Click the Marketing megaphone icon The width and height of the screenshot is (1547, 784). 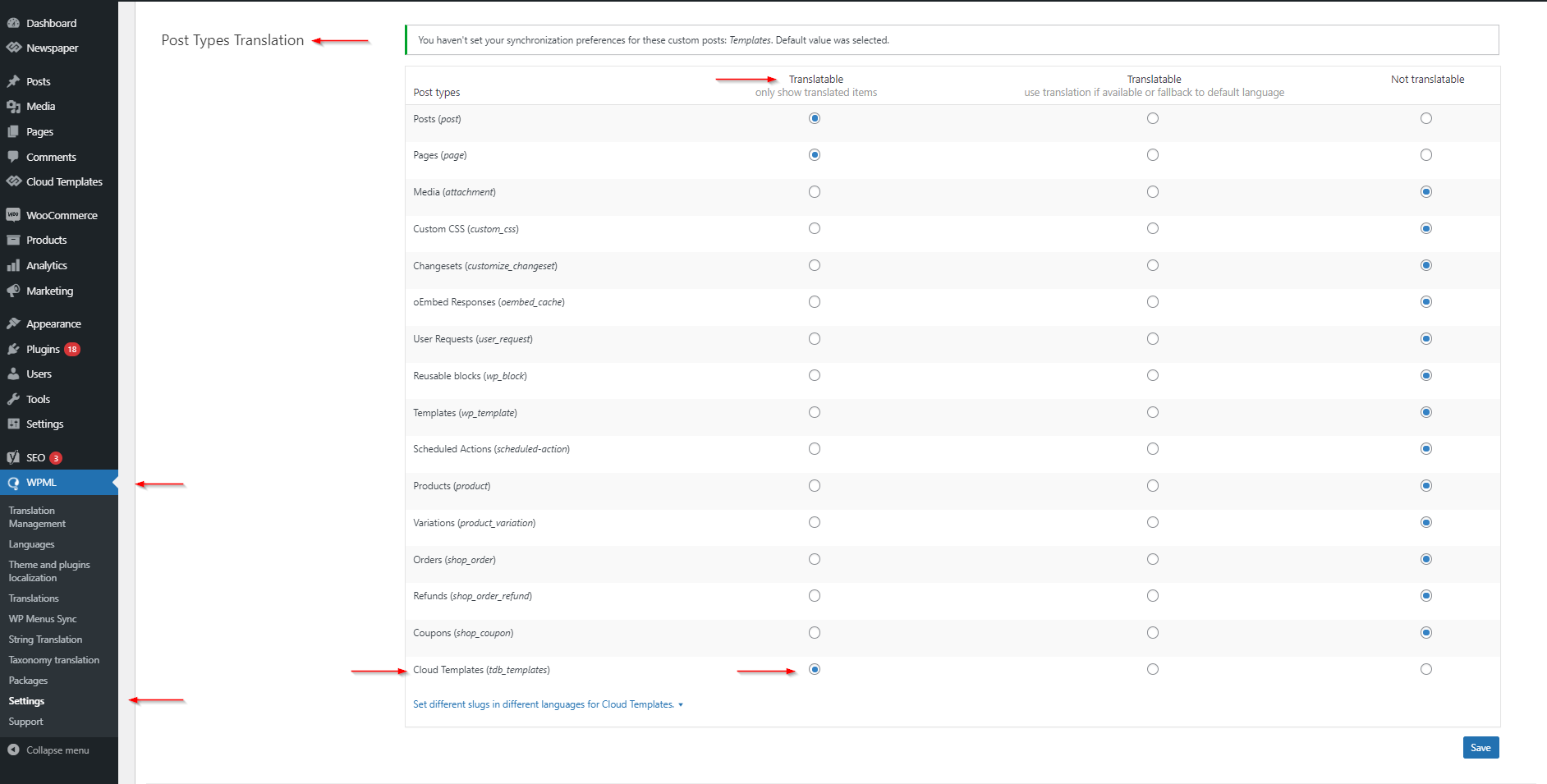click(x=13, y=291)
